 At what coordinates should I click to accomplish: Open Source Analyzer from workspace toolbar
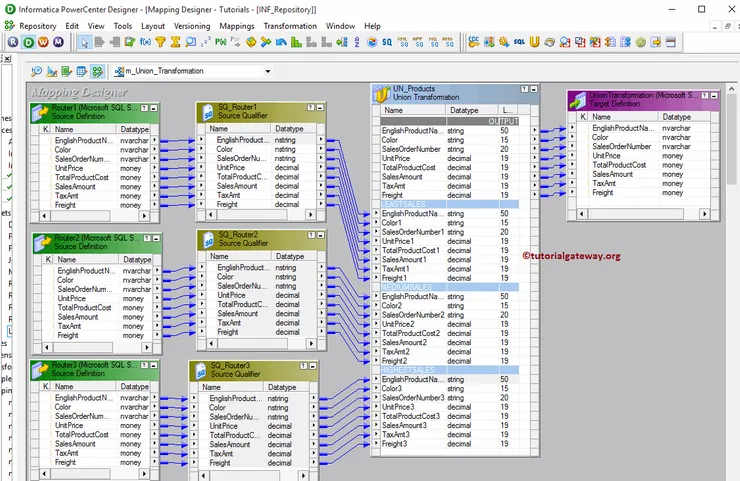tap(36, 71)
